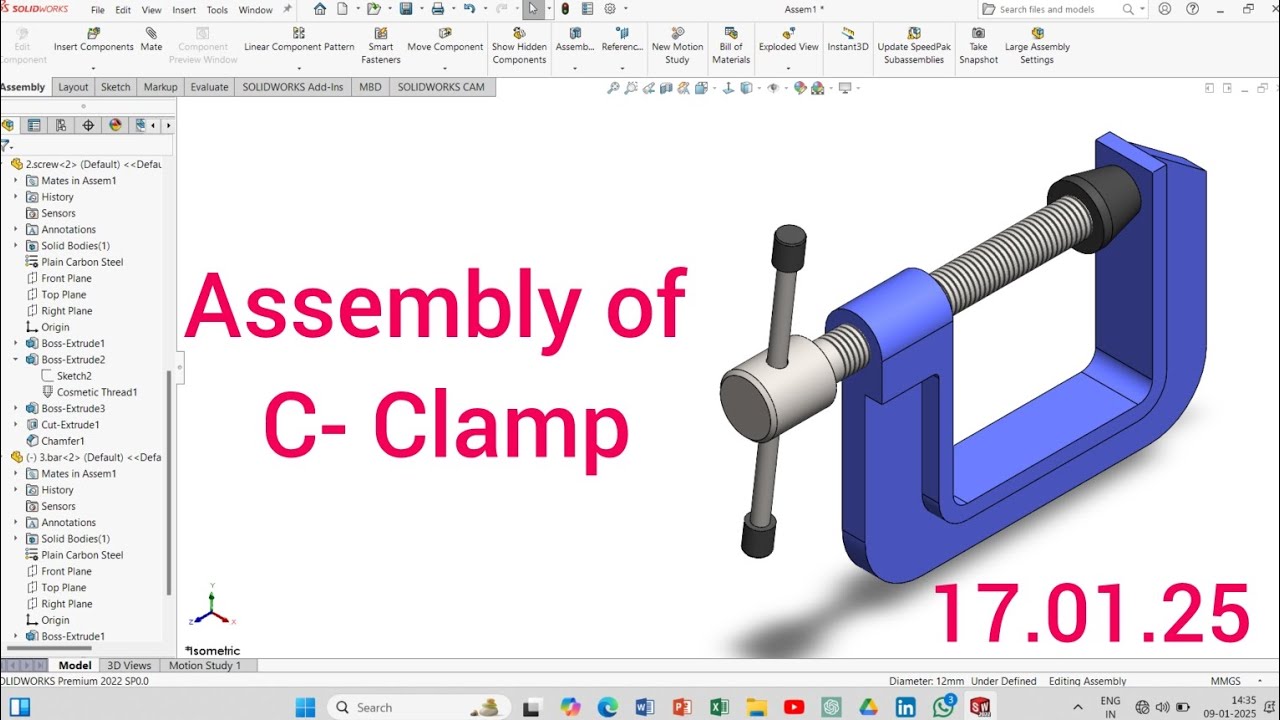Create a New Motion Study
1280x720 pixels.
[677, 46]
